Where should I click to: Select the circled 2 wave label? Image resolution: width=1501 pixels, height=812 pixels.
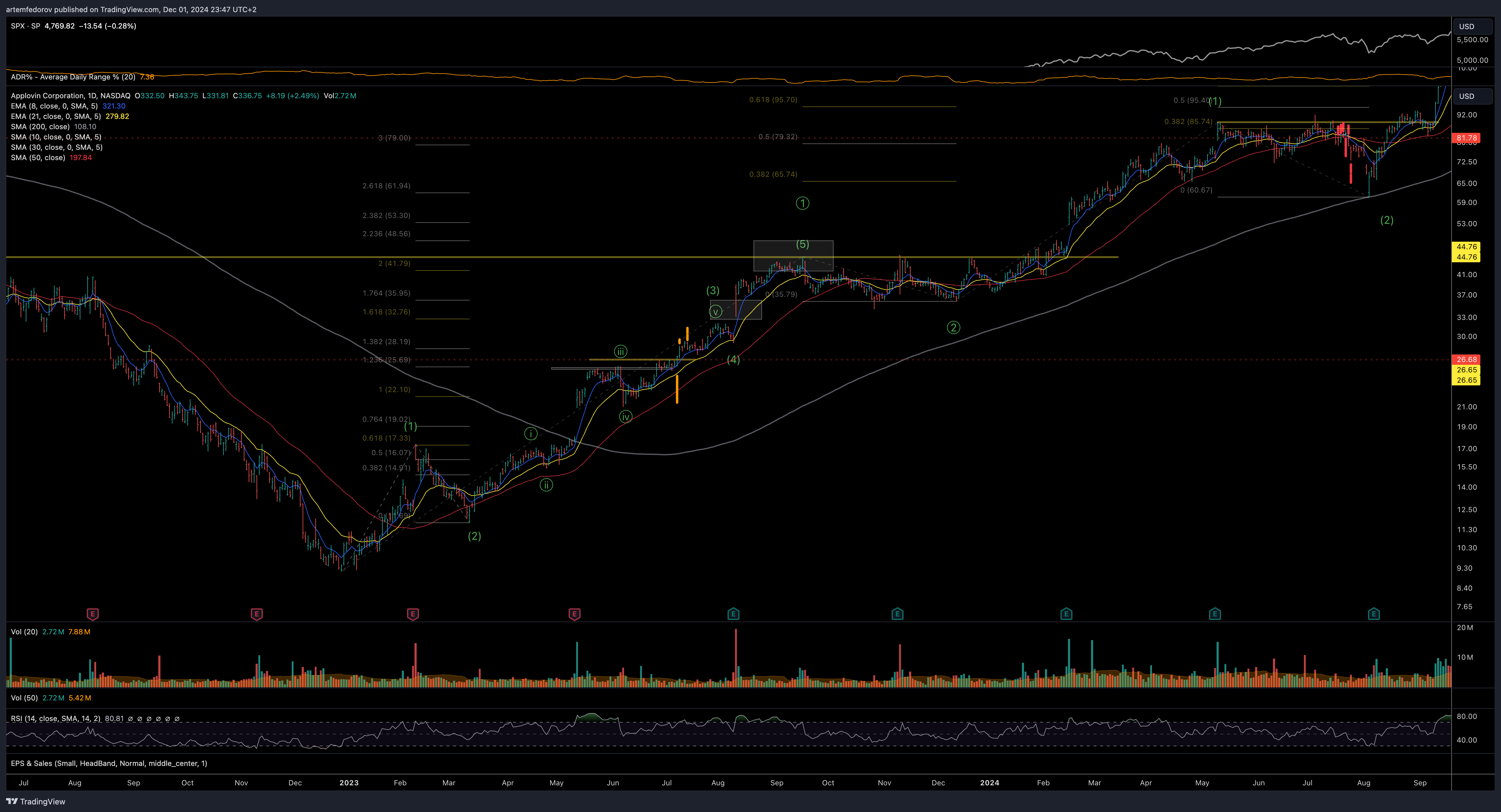(x=953, y=327)
